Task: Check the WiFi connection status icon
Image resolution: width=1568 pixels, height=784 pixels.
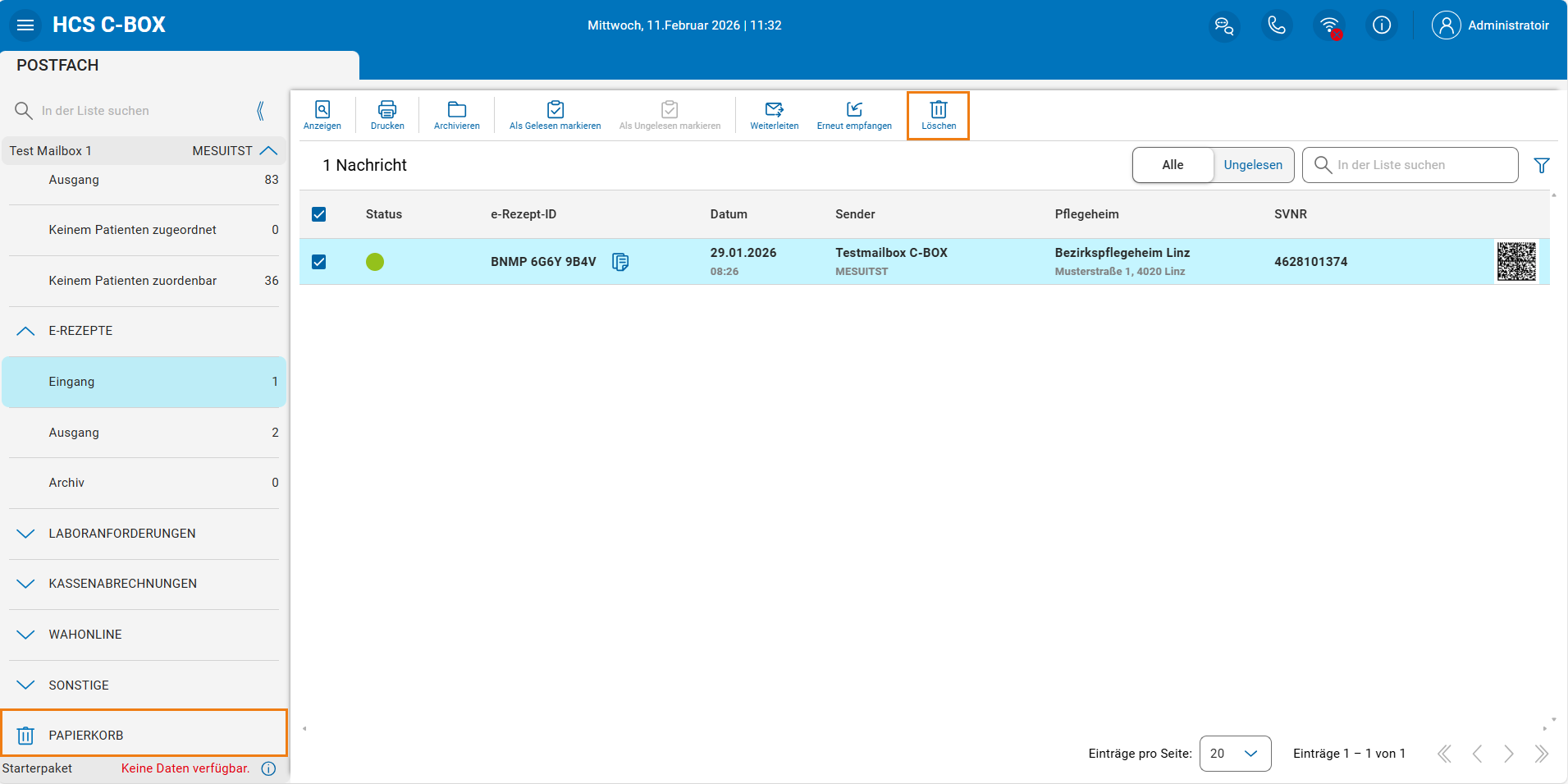Action: click(1330, 25)
